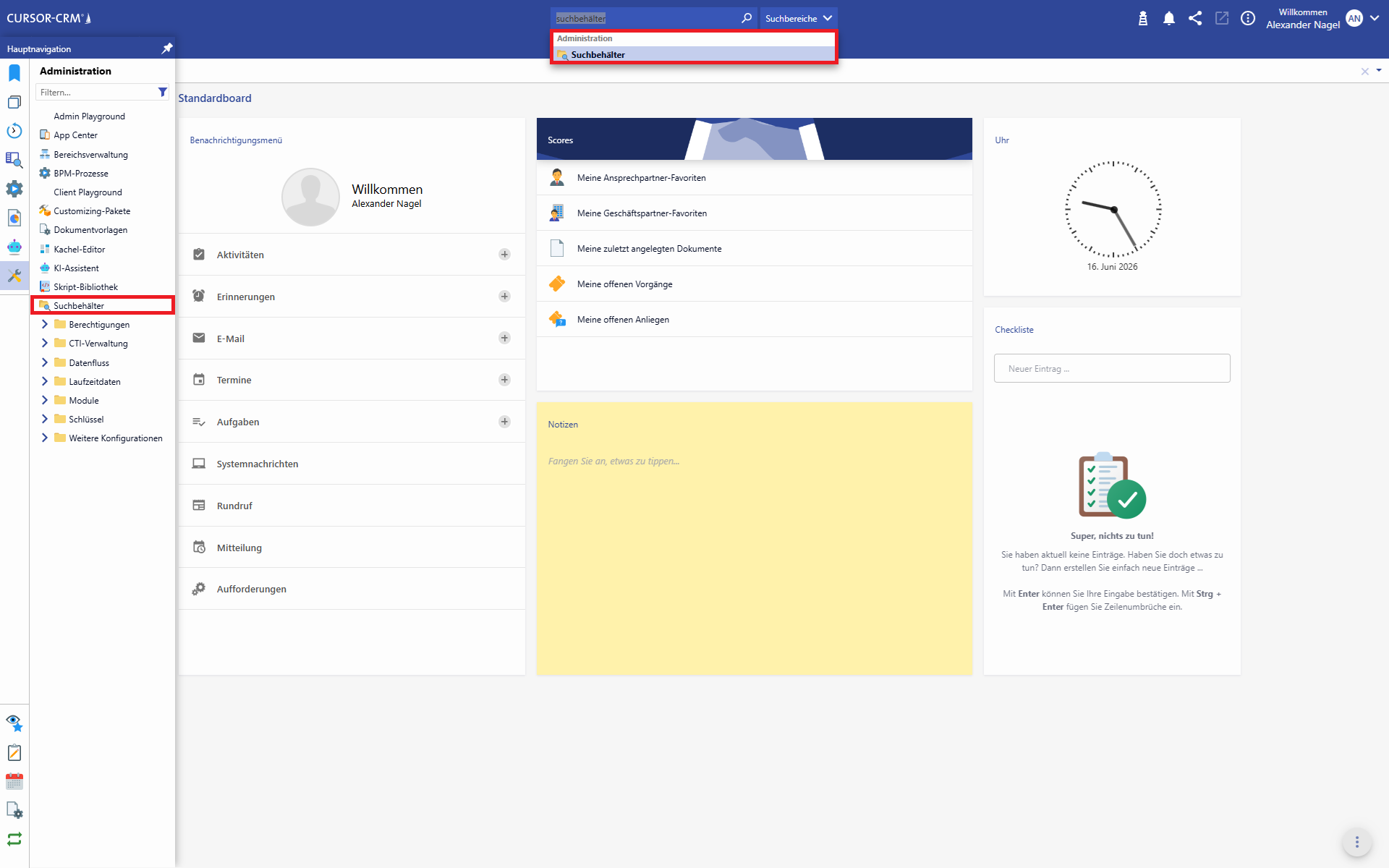This screenshot has width=1389, height=868.
Task: Click the magnifier search icon in header
Action: 747,18
